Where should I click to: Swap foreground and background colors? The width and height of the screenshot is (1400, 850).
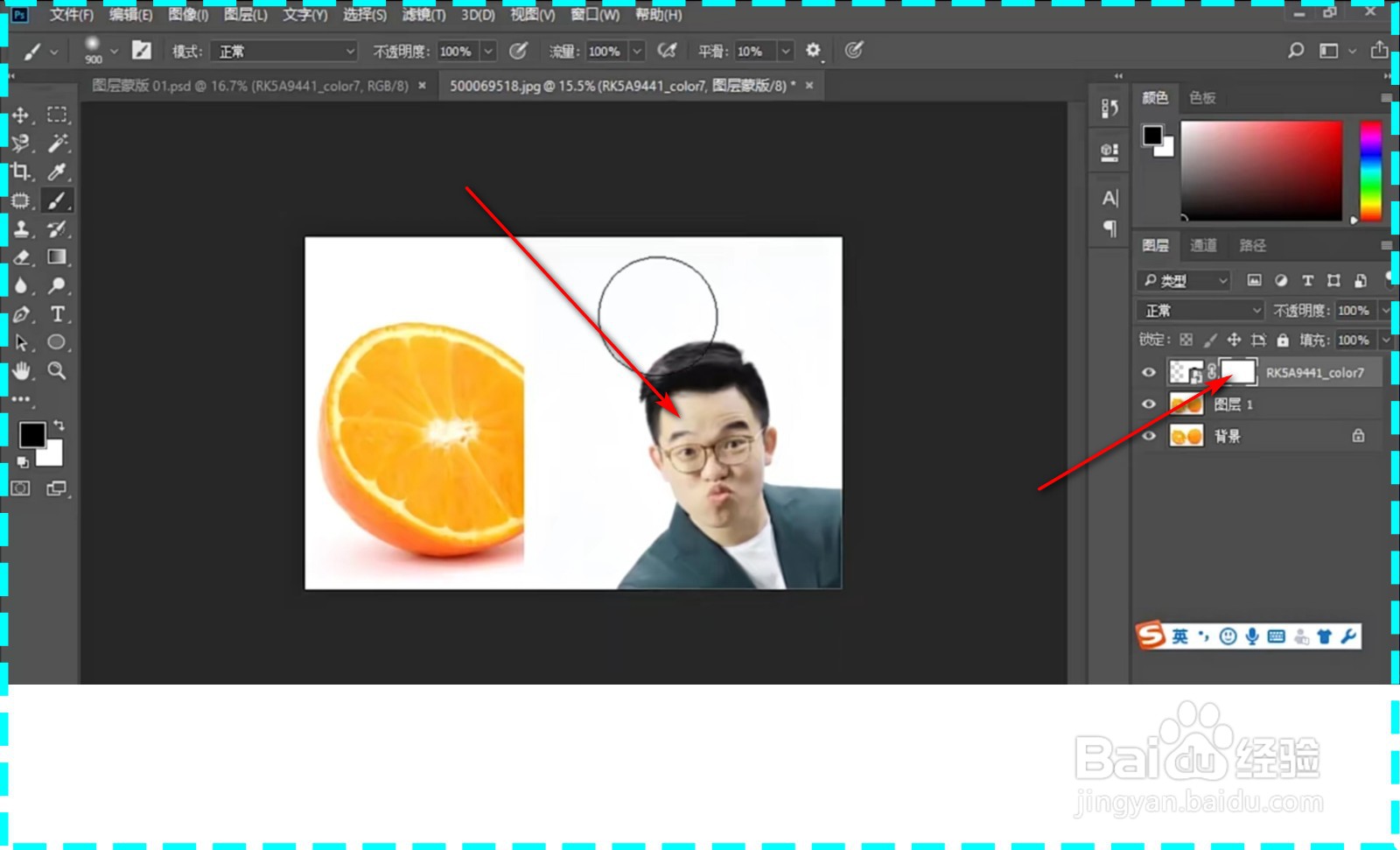pyautogui.click(x=59, y=425)
